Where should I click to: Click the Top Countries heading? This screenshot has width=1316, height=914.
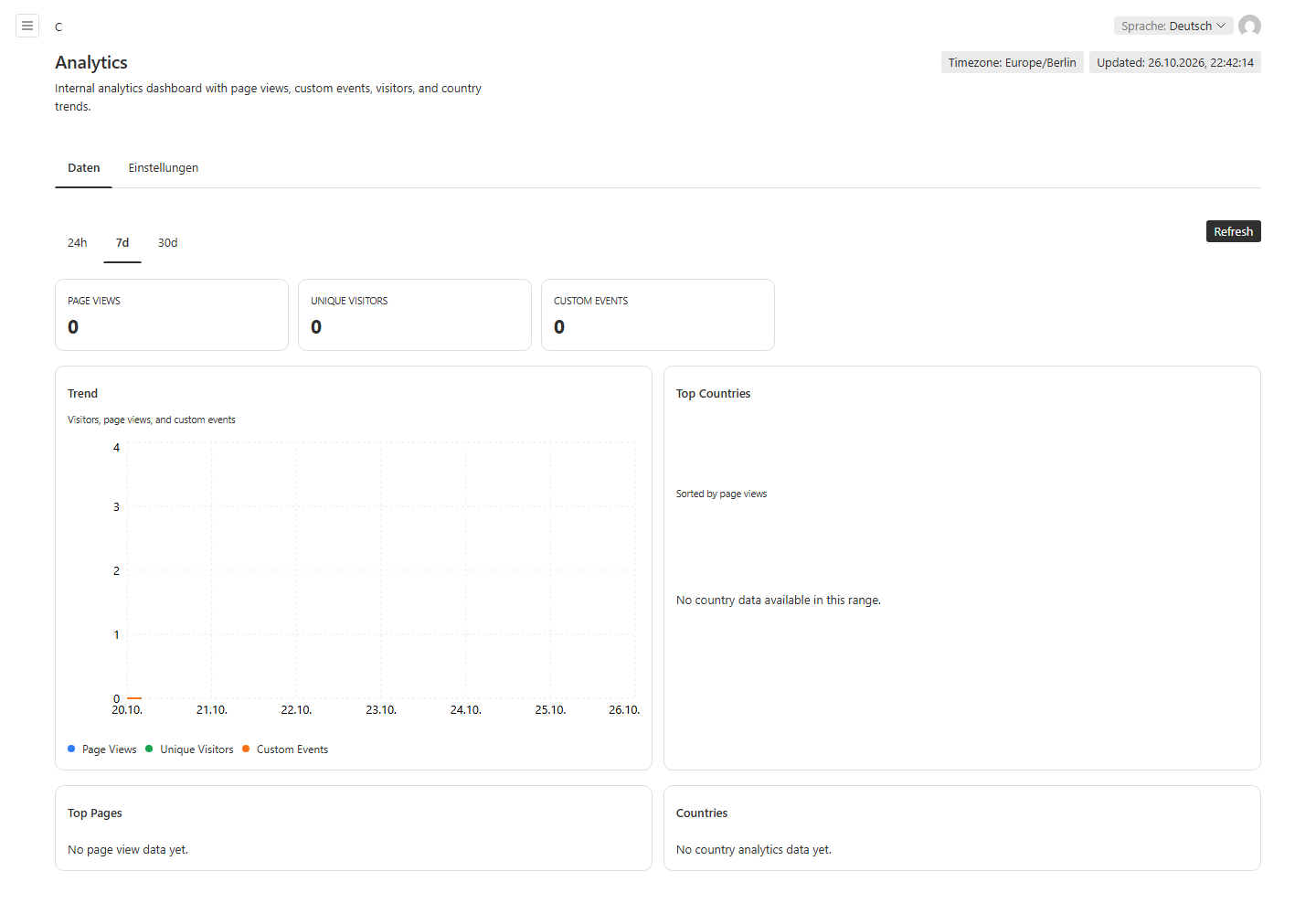click(713, 394)
